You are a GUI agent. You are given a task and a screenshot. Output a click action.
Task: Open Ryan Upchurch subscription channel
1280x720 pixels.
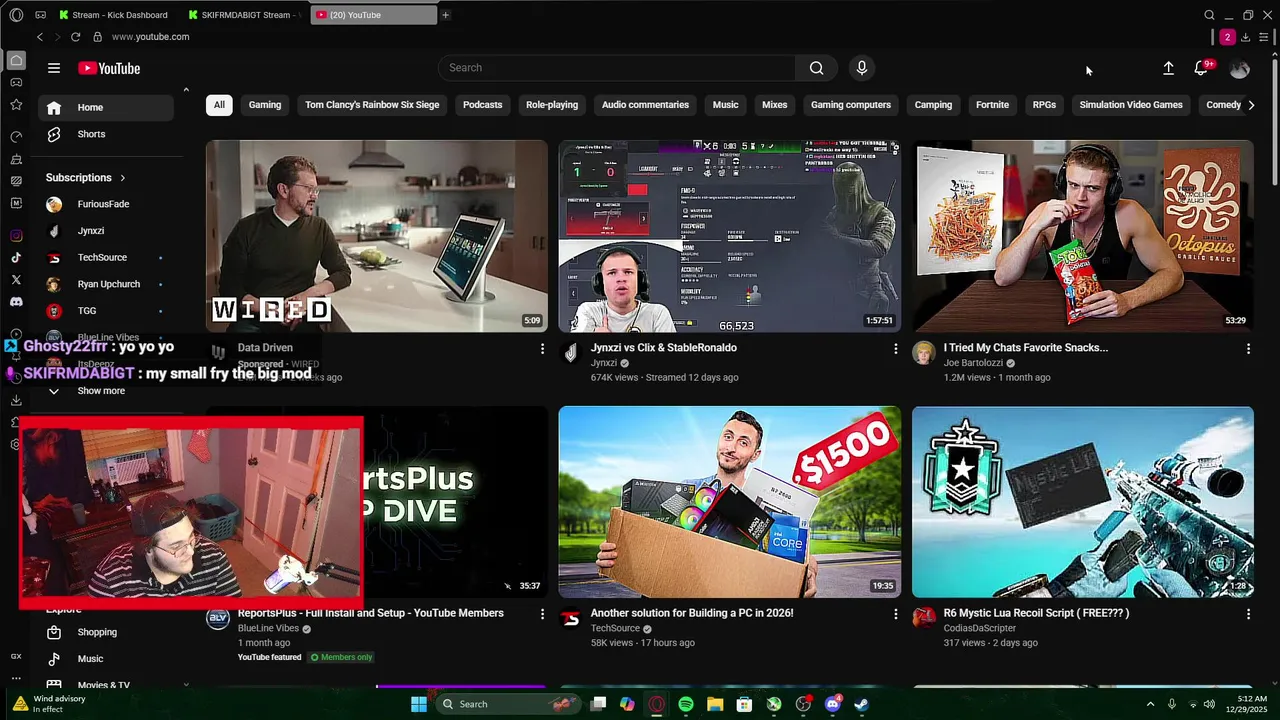click(109, 284)
